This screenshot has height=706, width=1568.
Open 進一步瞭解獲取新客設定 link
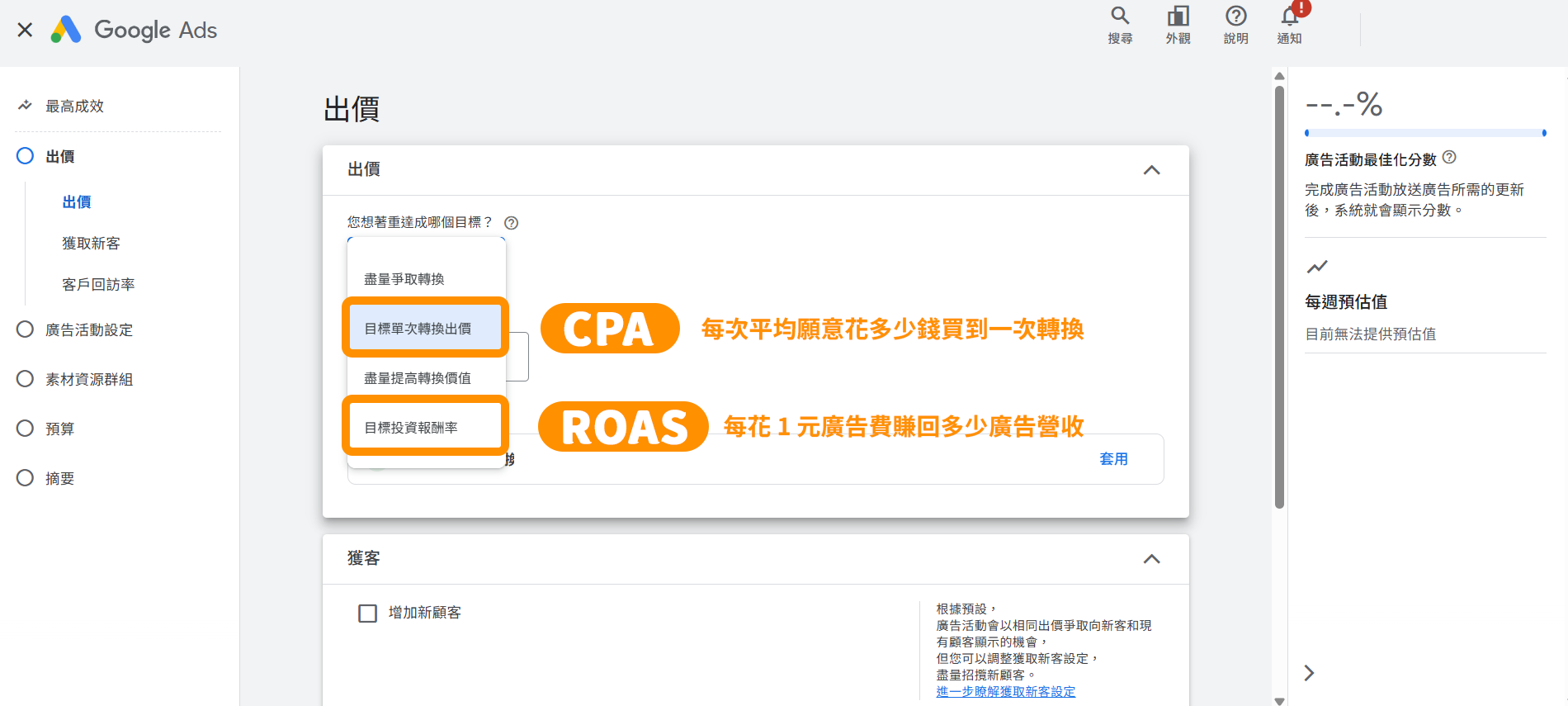[x=1006, y=691]
